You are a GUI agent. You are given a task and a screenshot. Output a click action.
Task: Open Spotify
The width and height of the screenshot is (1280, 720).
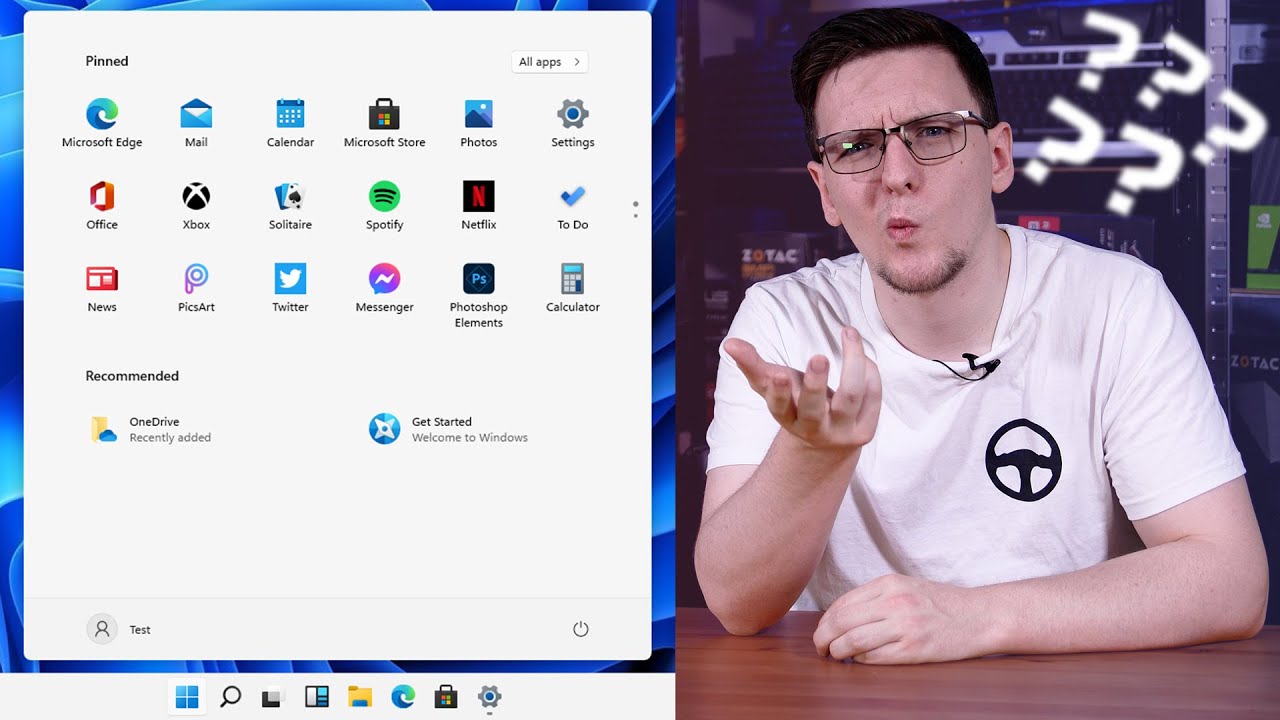(384, 205)
